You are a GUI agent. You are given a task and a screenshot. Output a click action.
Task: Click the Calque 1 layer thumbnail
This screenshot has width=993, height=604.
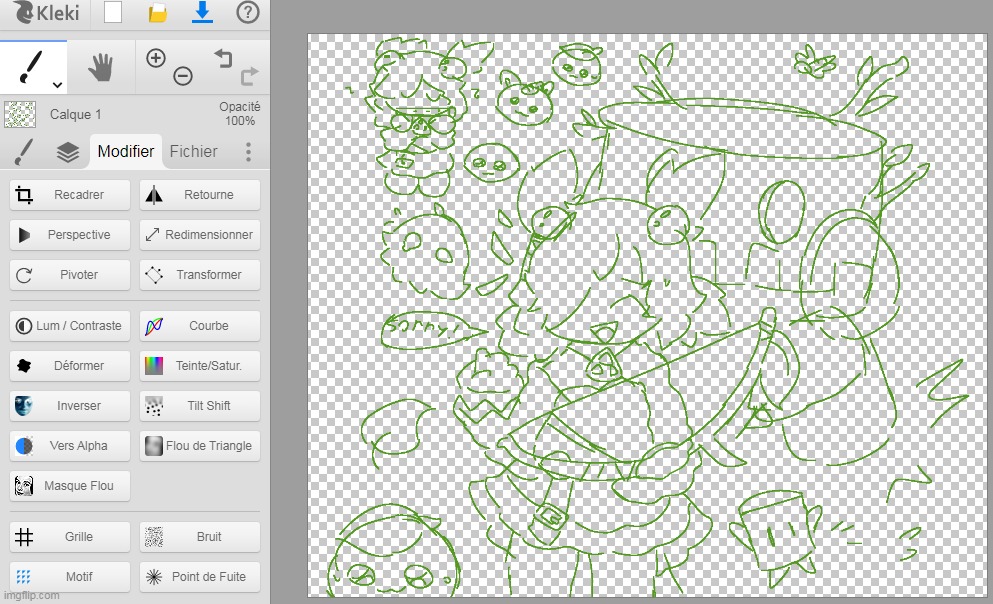[20, 115]
